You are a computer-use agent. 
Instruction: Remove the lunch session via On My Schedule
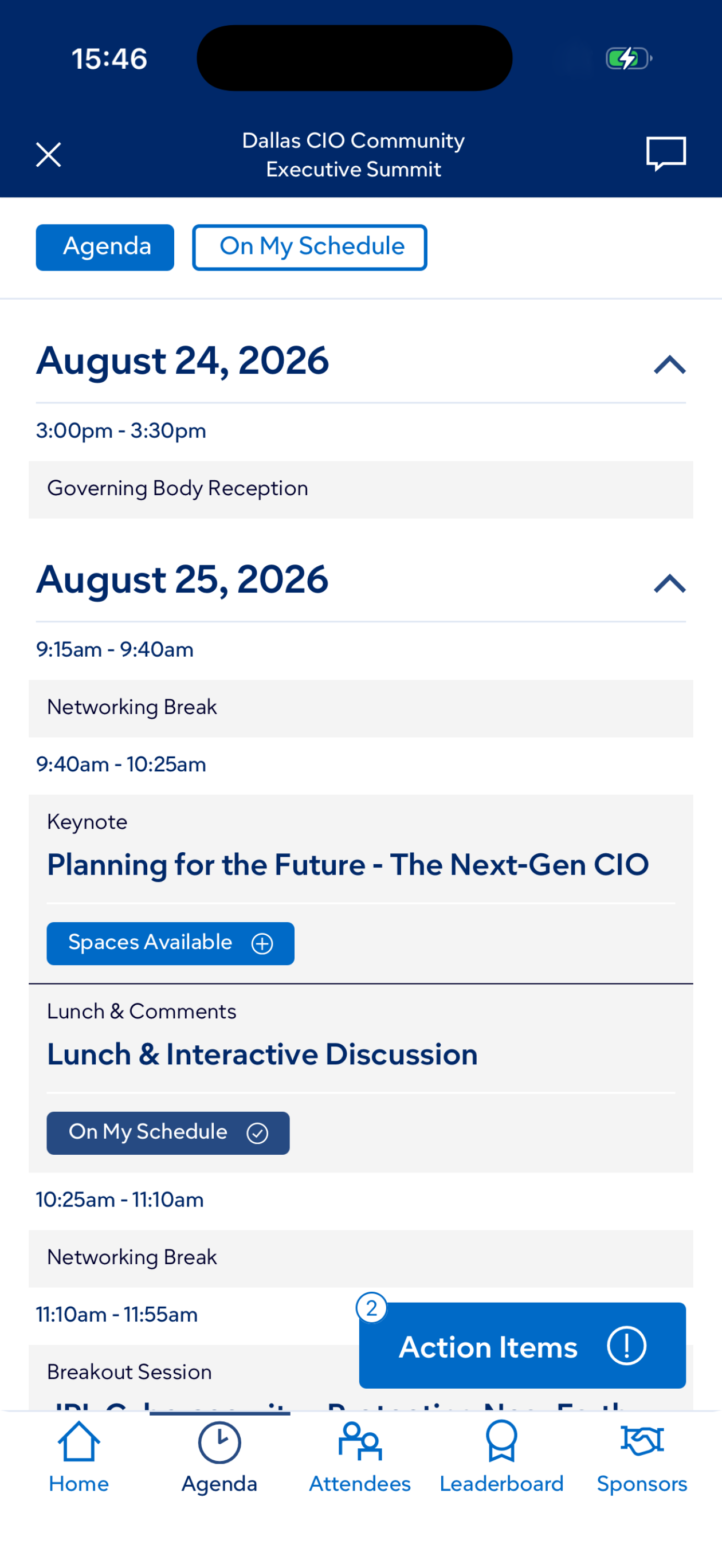tap(168, 1133)
